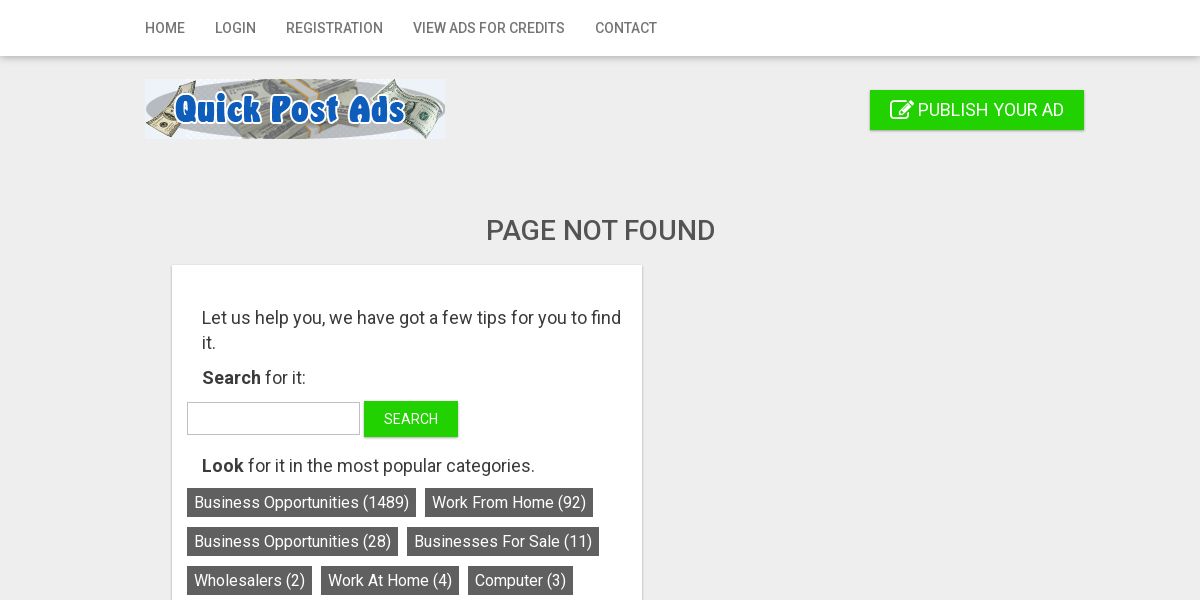Click the green Search button
This screenshot has height=600, width=1200.
click(x=411, y=419)
